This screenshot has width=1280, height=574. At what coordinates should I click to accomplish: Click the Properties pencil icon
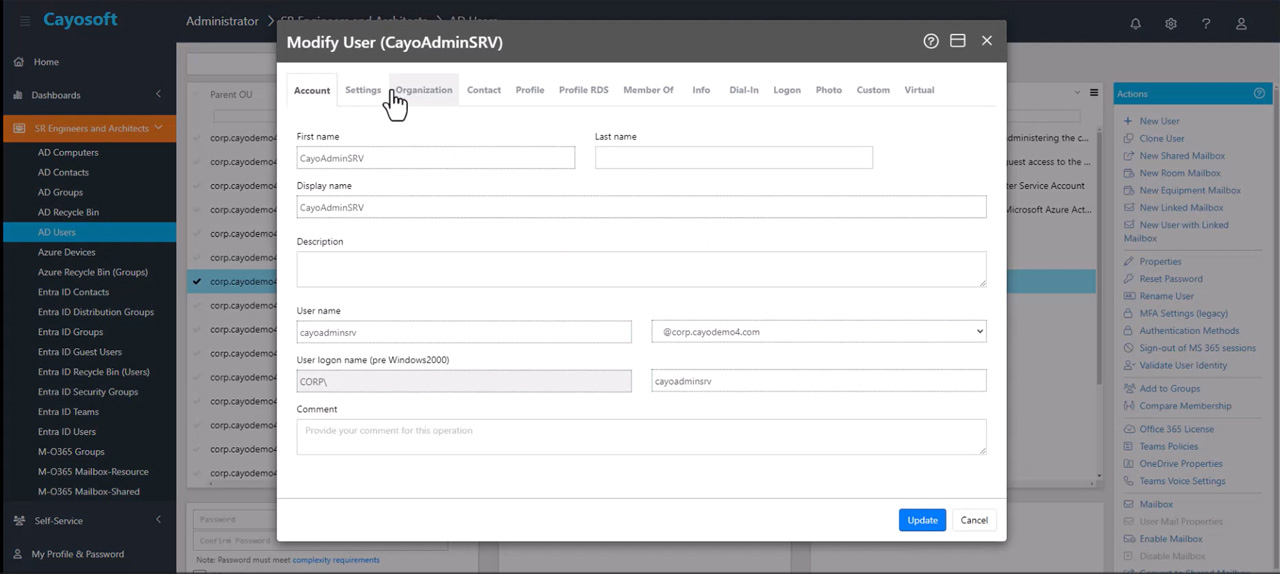point(1129,261)
